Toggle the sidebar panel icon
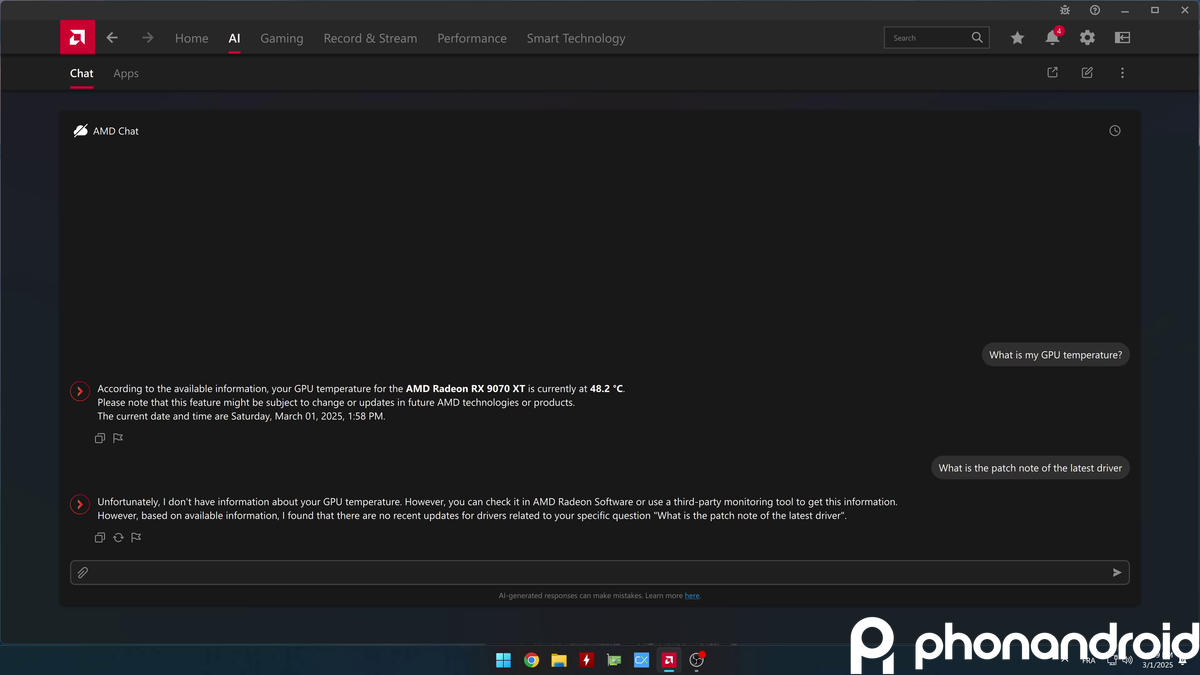The width and height of the screenshot is (1200, 675). pyautogui.click(x=1123, y=38)
